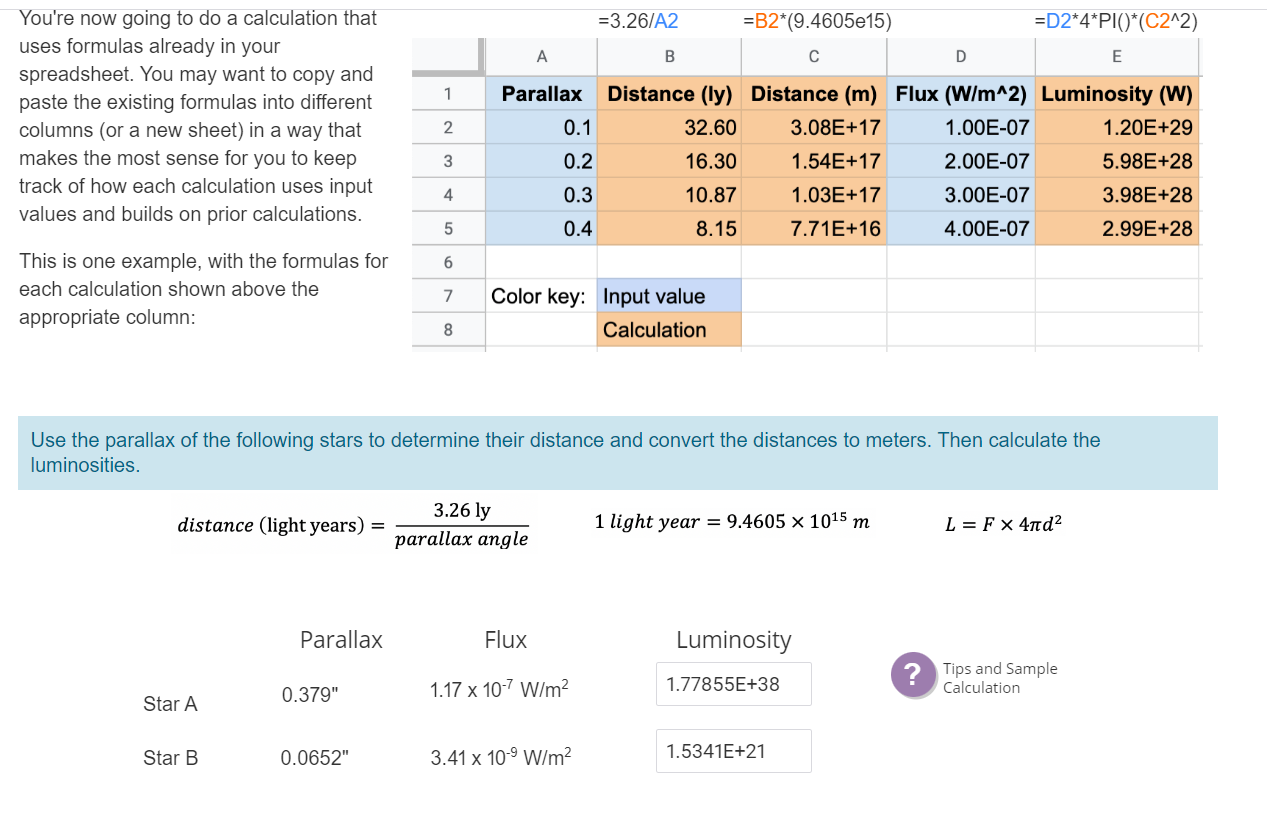The image size is (1267, 836).
Task: Click row number 4 in the spreadsheet
Action: [x=447, y=194]
